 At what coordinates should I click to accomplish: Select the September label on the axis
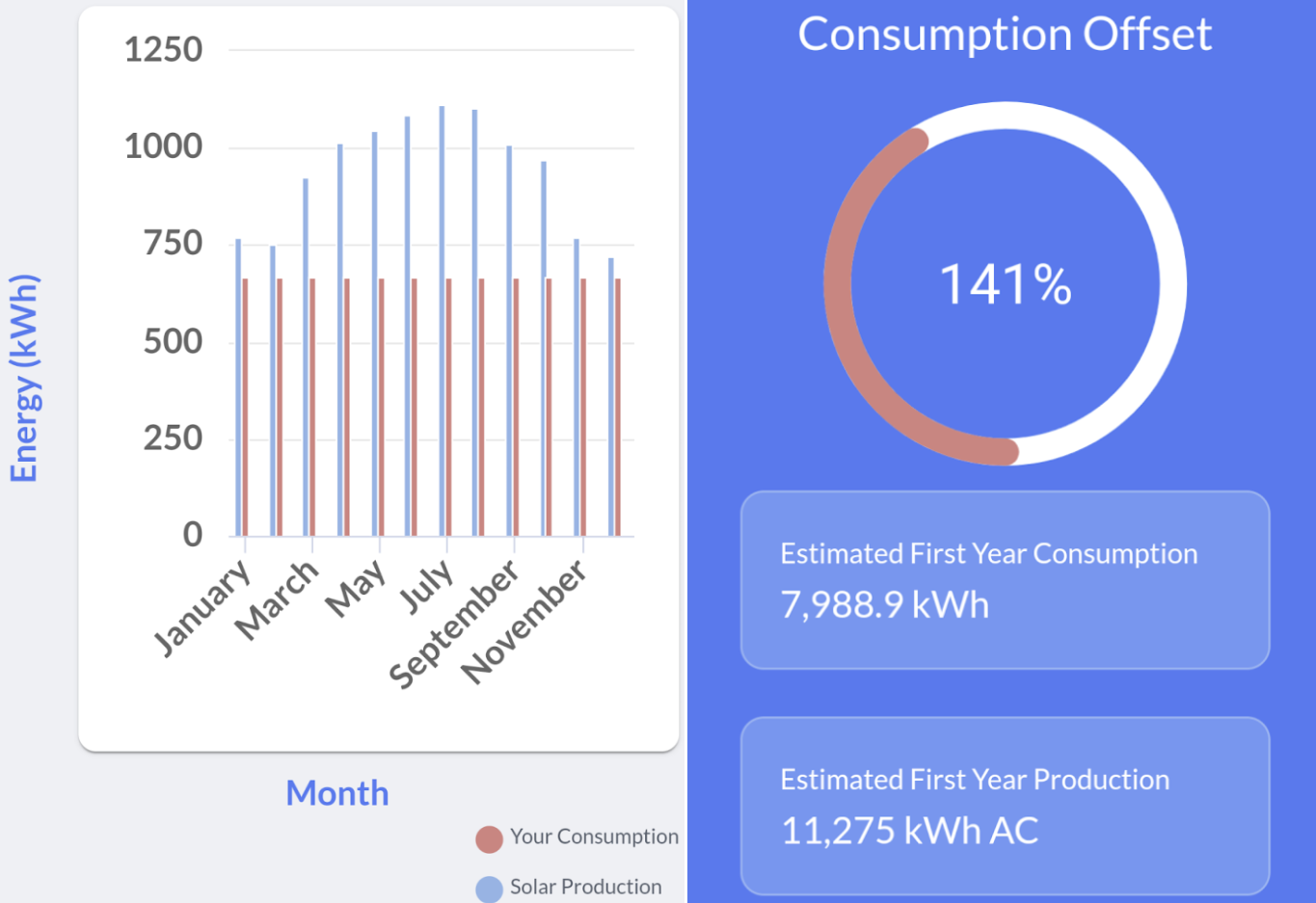coord(454,623)
